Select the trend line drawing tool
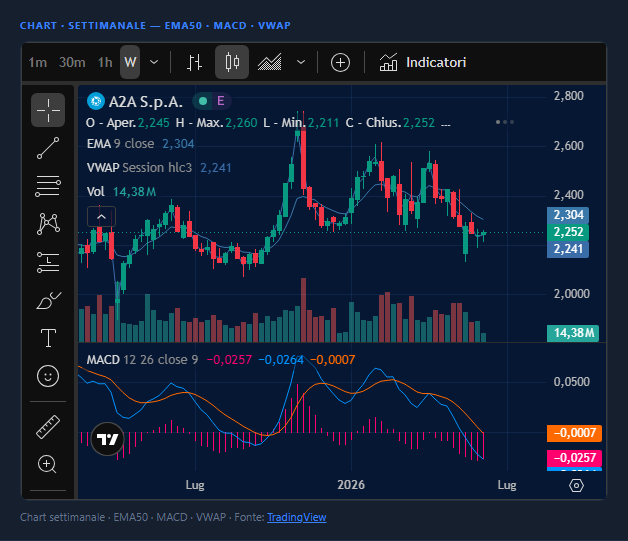Screen dimensions: 628x541 [x=48, y=148]
